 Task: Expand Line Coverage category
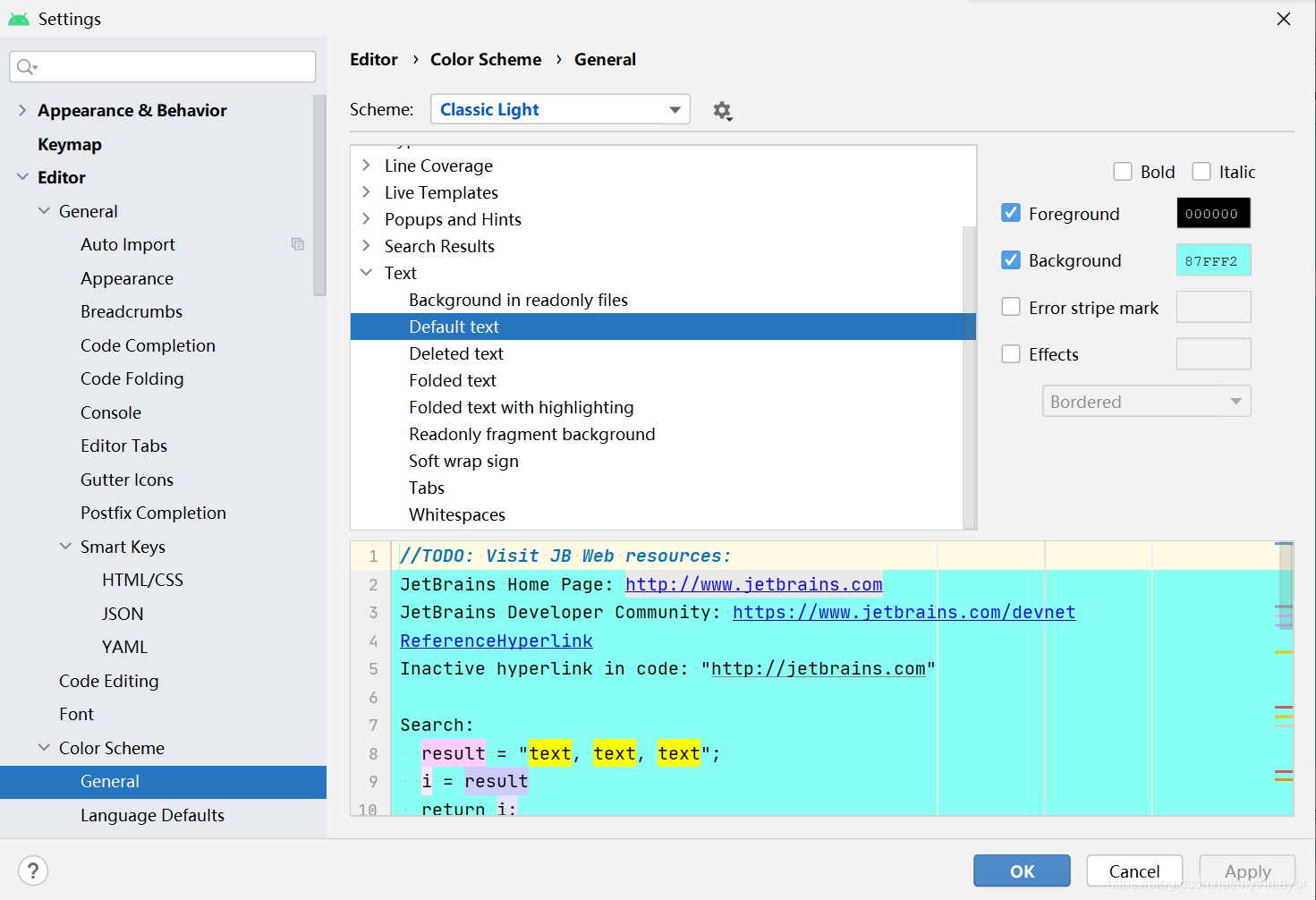point(366,166)
